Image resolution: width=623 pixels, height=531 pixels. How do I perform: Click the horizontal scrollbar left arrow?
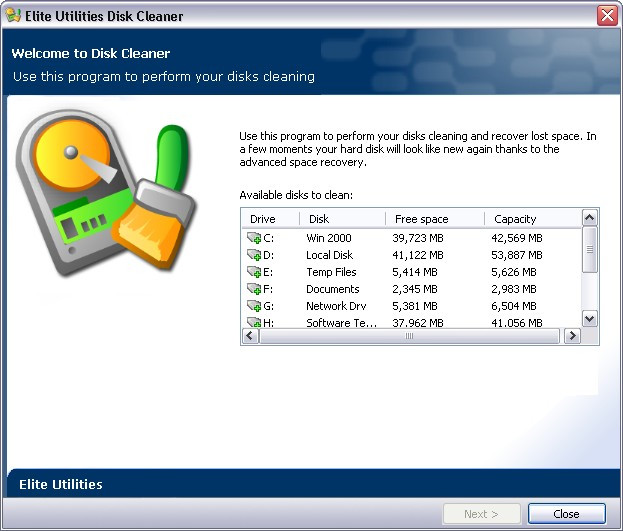(250, 336)
